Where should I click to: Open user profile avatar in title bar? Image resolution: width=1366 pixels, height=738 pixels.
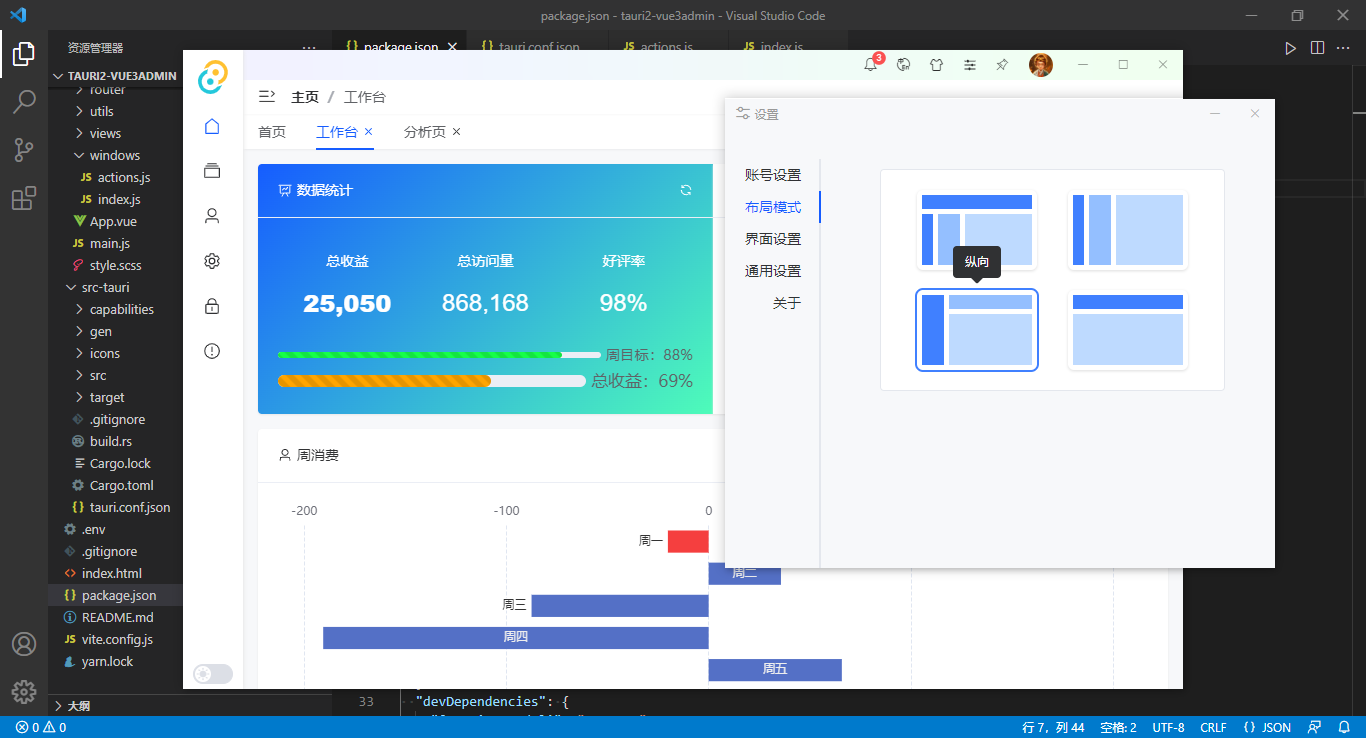click(x=1042, y=64)
